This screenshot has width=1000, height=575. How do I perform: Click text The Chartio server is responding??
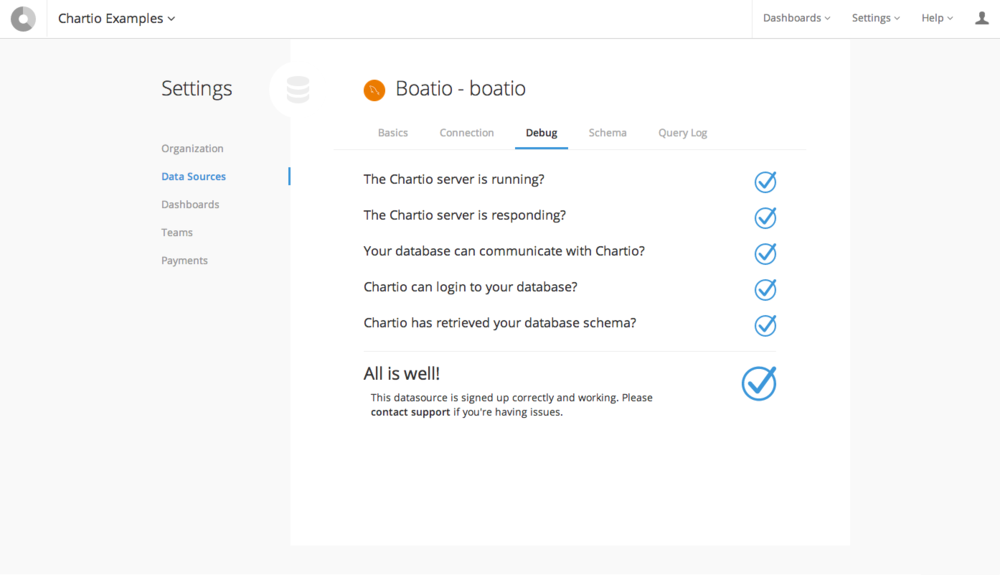(465, 215)
